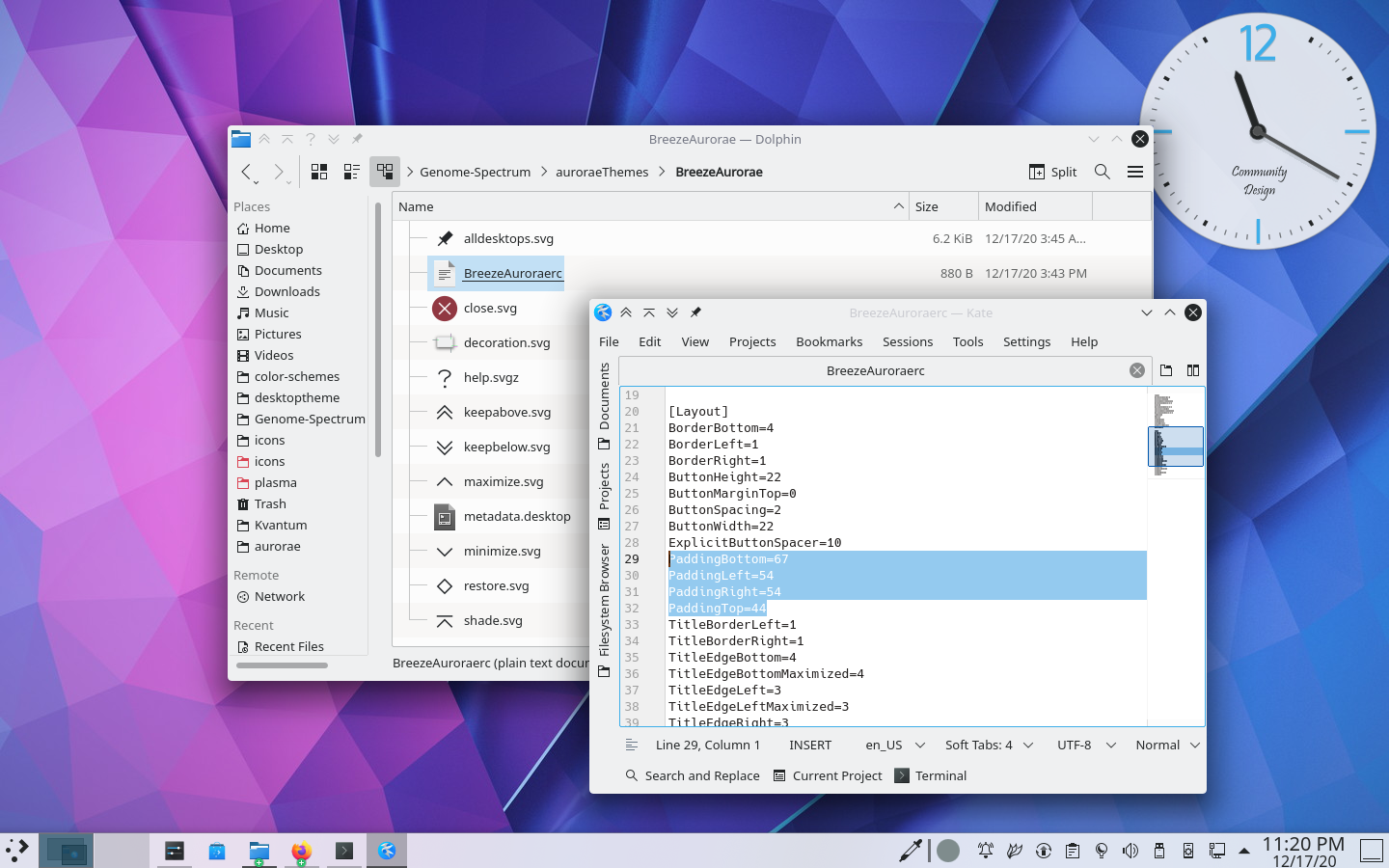Open UTF-8 encoding dropdown
The image size is (1389, 868).
click(1086, 745)
